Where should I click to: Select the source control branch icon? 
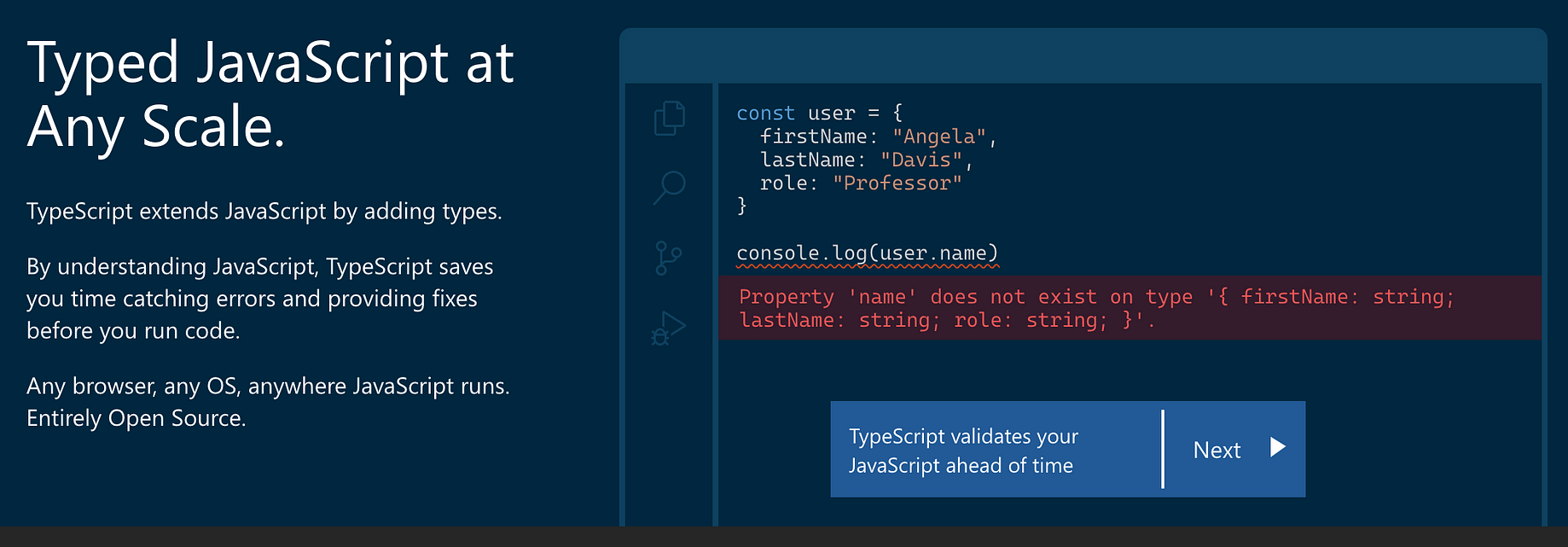tap(668, 258)
